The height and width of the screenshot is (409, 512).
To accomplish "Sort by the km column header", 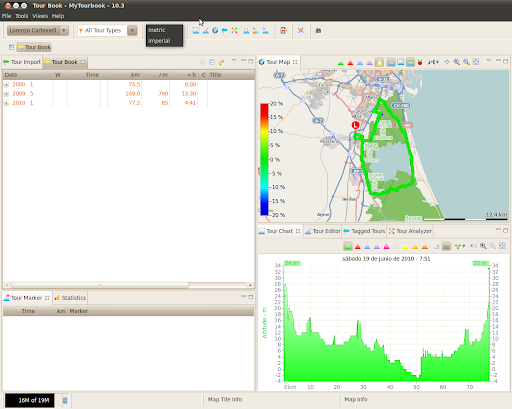I will click(x=124, y=75).
